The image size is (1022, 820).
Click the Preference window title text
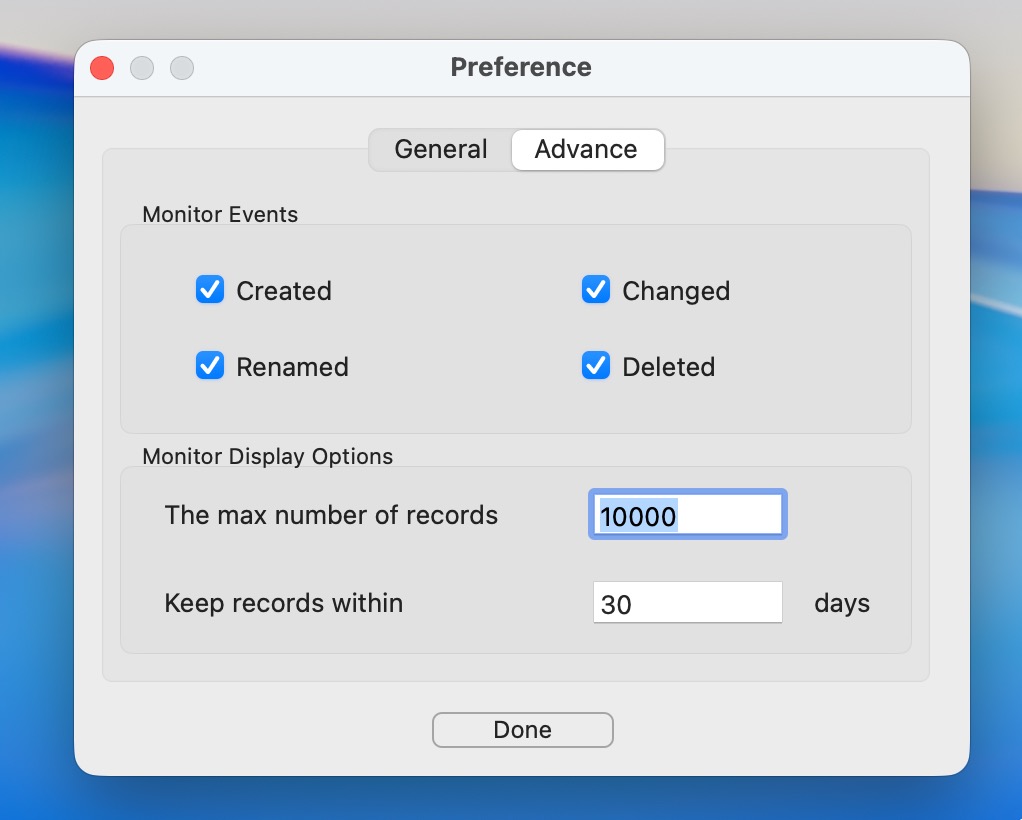(x=521, y=67)
